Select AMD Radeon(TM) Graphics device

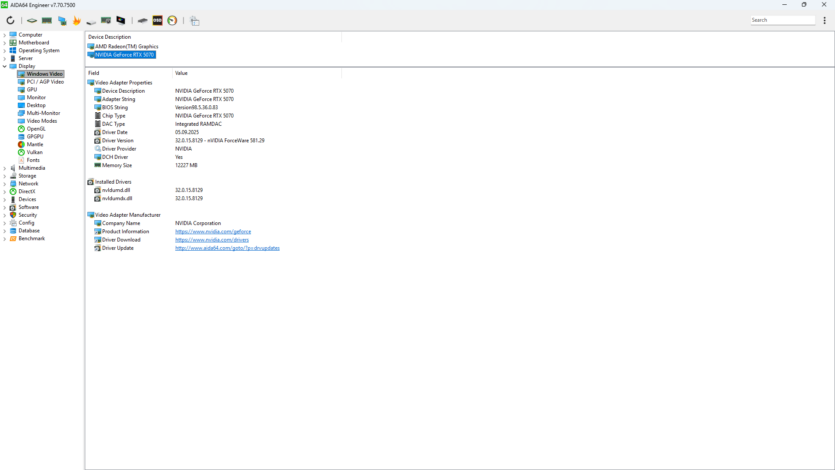pyautogui.click(x=126, y=46)
